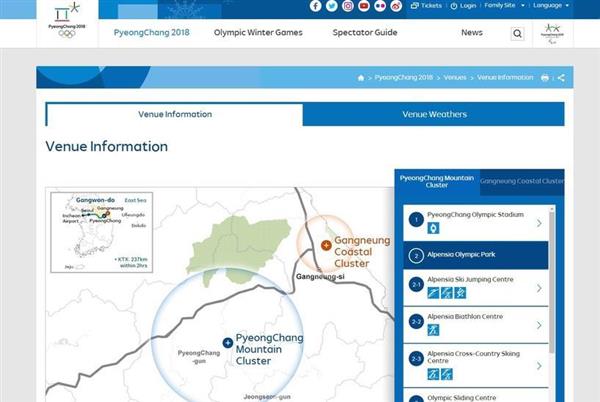Open the News menu
The width and height of the screenshot is (600, 402).
(471, 33)
